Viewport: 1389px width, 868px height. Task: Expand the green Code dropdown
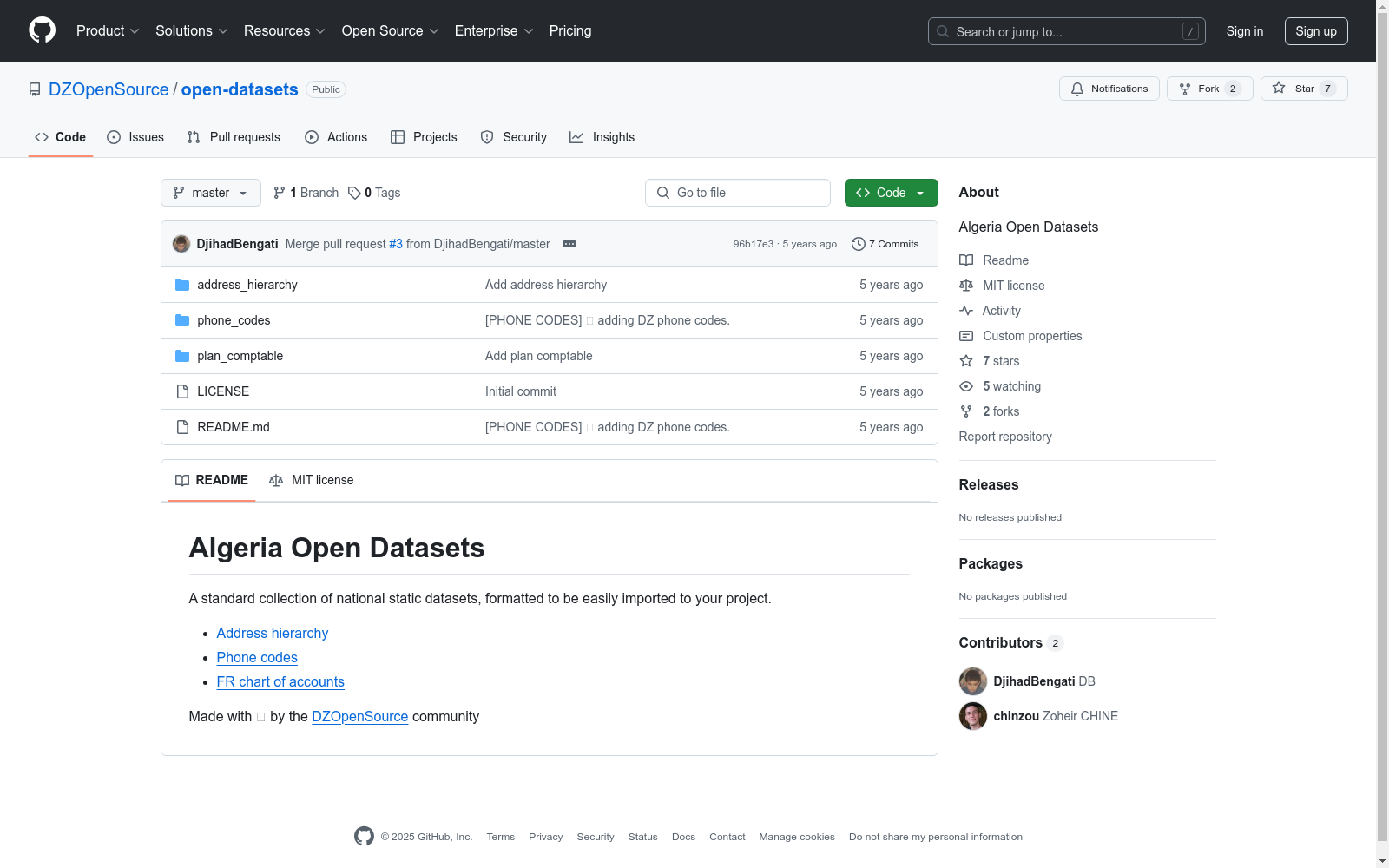pyautogui.click(x=892, y=193)
